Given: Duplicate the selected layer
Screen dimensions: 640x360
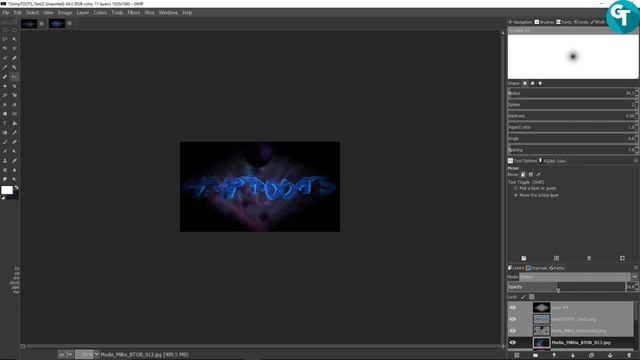Looking at the screenshot, I should (591, 356).
